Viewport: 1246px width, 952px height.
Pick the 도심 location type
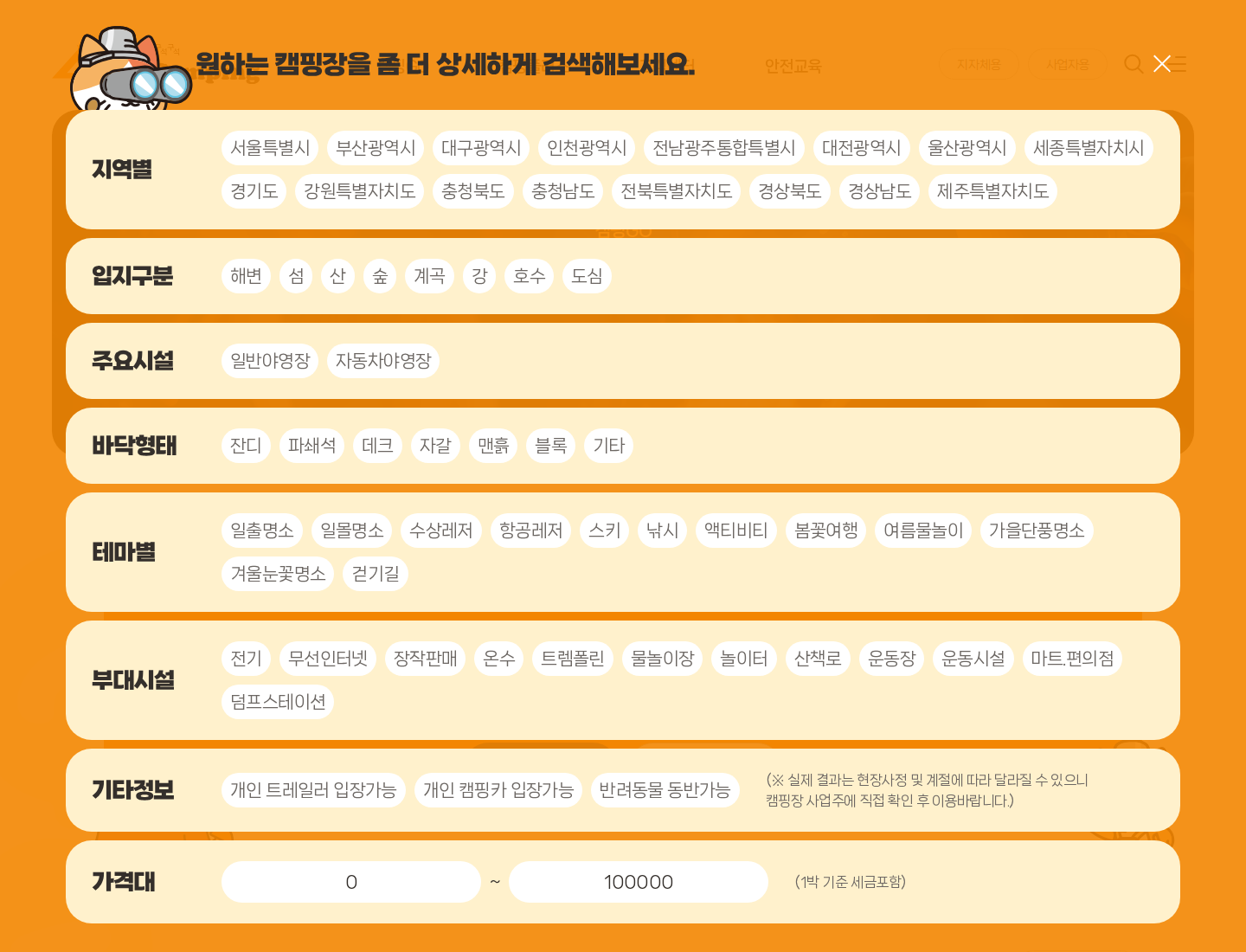pyautogui.click(x=587, y=276)
